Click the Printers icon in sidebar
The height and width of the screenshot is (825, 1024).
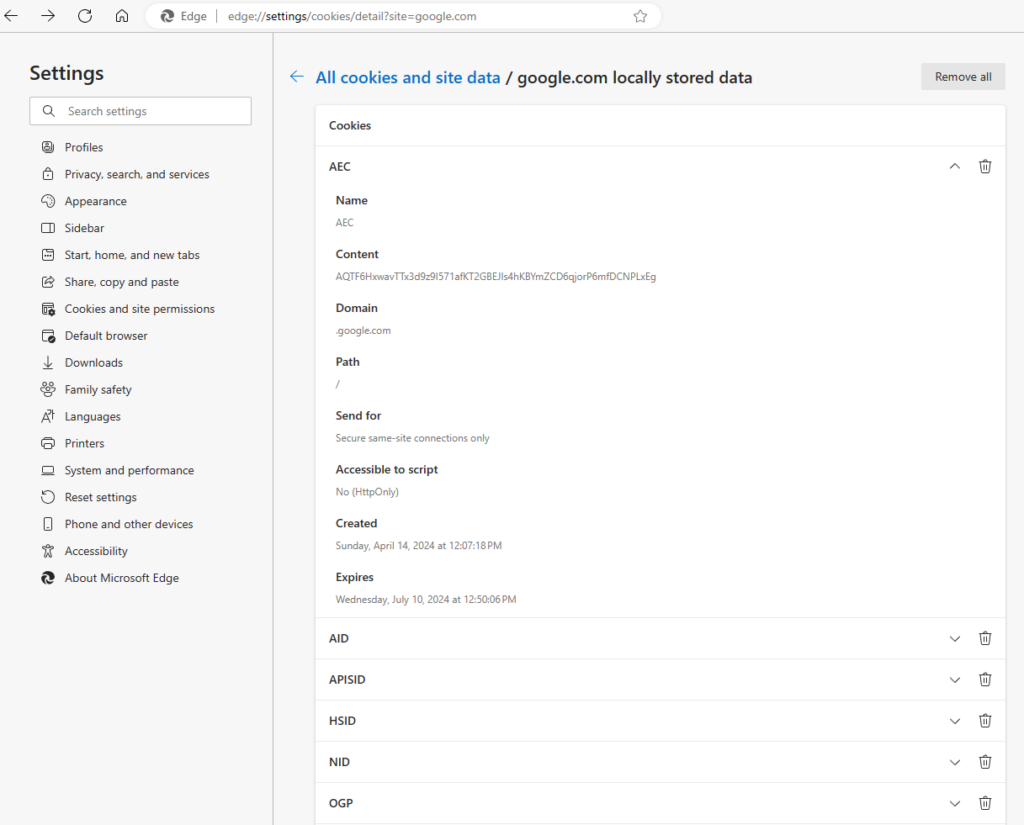48,443
